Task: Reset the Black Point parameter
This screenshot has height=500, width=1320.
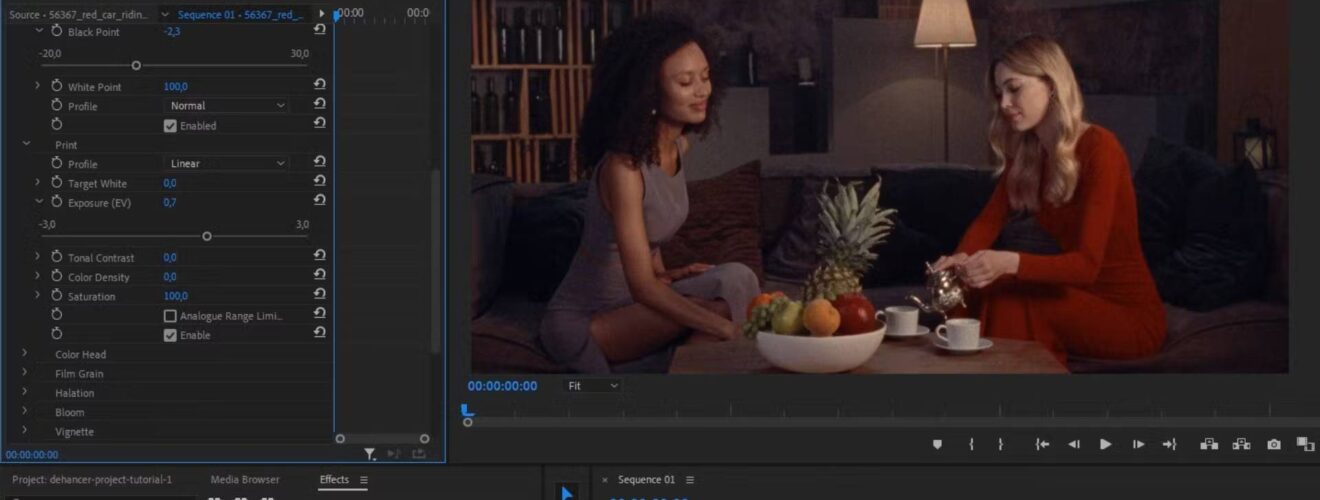Action: coord(319,30)
